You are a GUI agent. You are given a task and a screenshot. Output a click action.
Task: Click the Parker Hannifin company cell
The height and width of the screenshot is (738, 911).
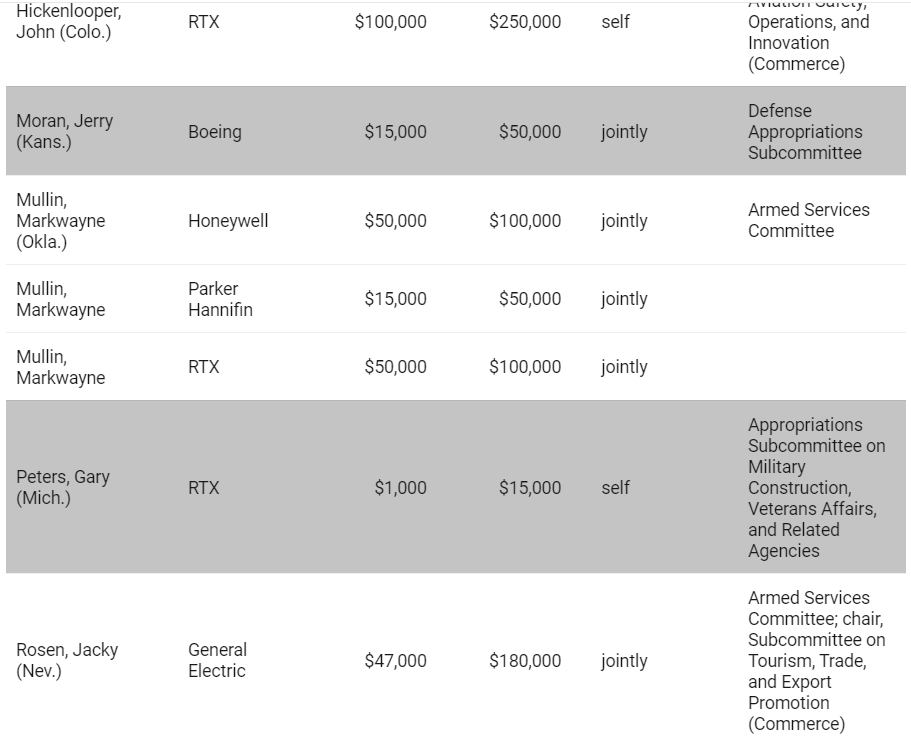tap(220, 299)
